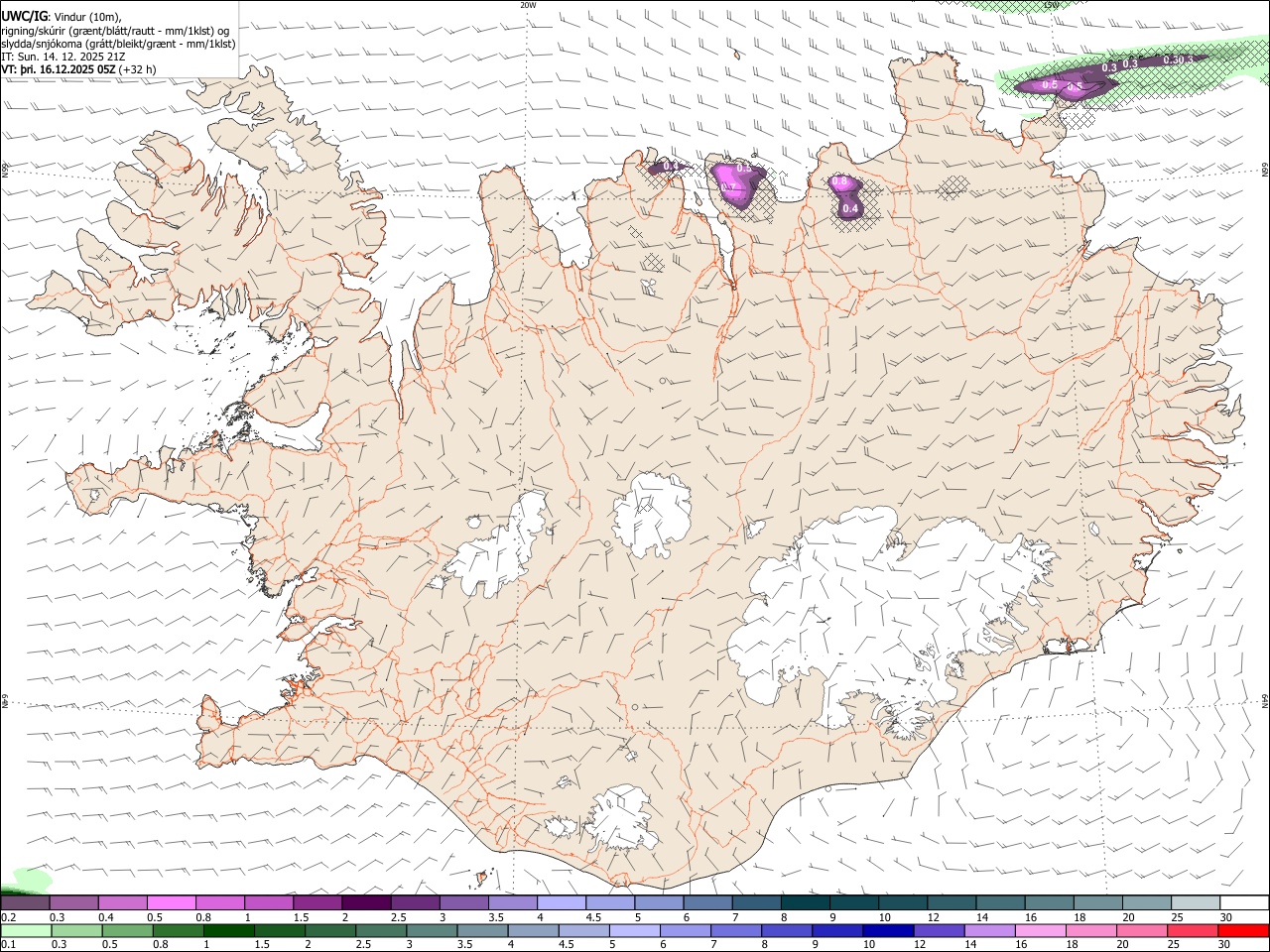Select upper legend swatch between 18 and 20
Image resolution: width=1270 pixels, height=952 pixels.
(1099, 903)
